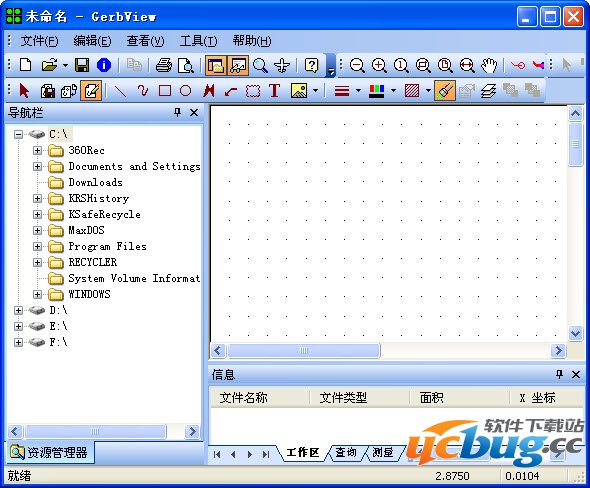The width and height of the screenshot is (590, 488).
Task: Expand the Documents and Settings folder
Action: 37,166
